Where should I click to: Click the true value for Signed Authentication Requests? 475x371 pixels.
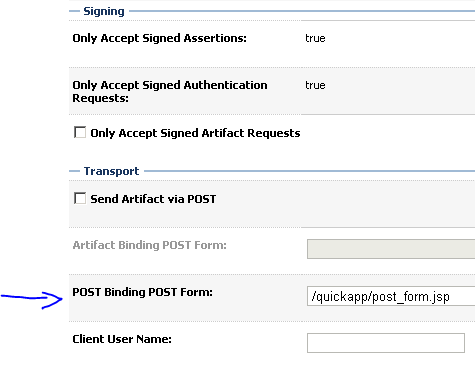pos(315,85)
